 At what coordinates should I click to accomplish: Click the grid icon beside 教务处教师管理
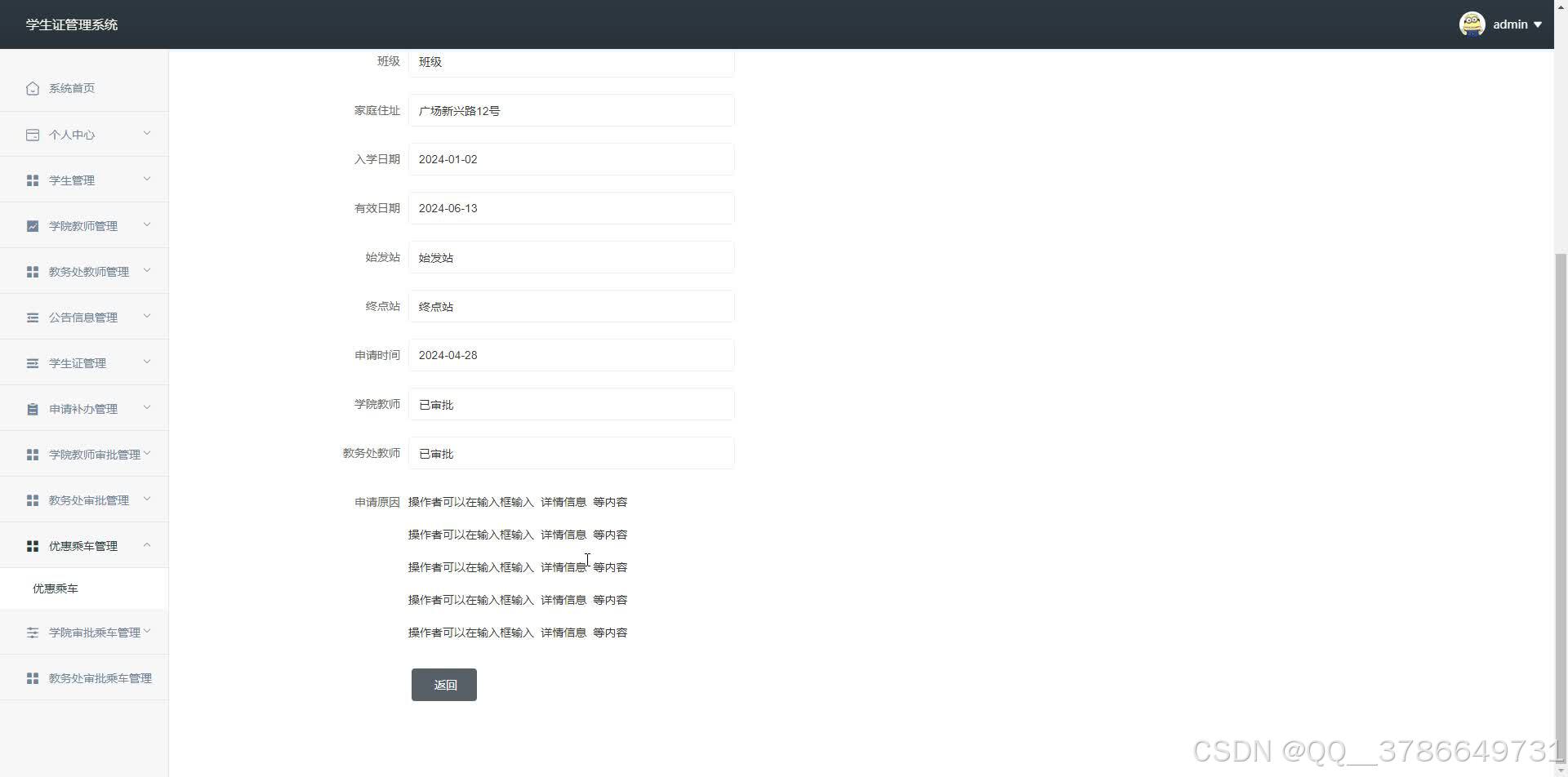[33, 272]
